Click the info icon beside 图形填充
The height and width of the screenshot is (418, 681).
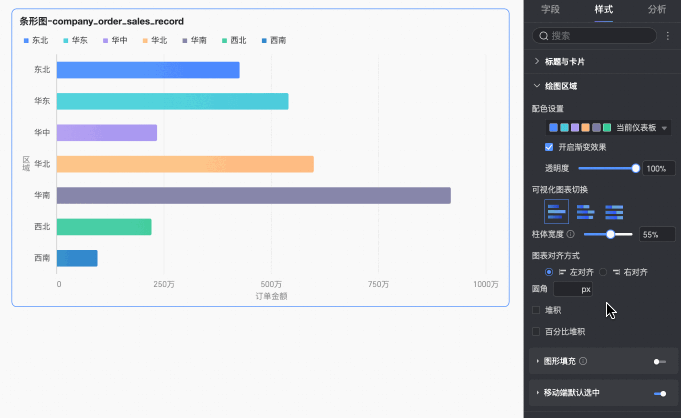tap(583, 361)
